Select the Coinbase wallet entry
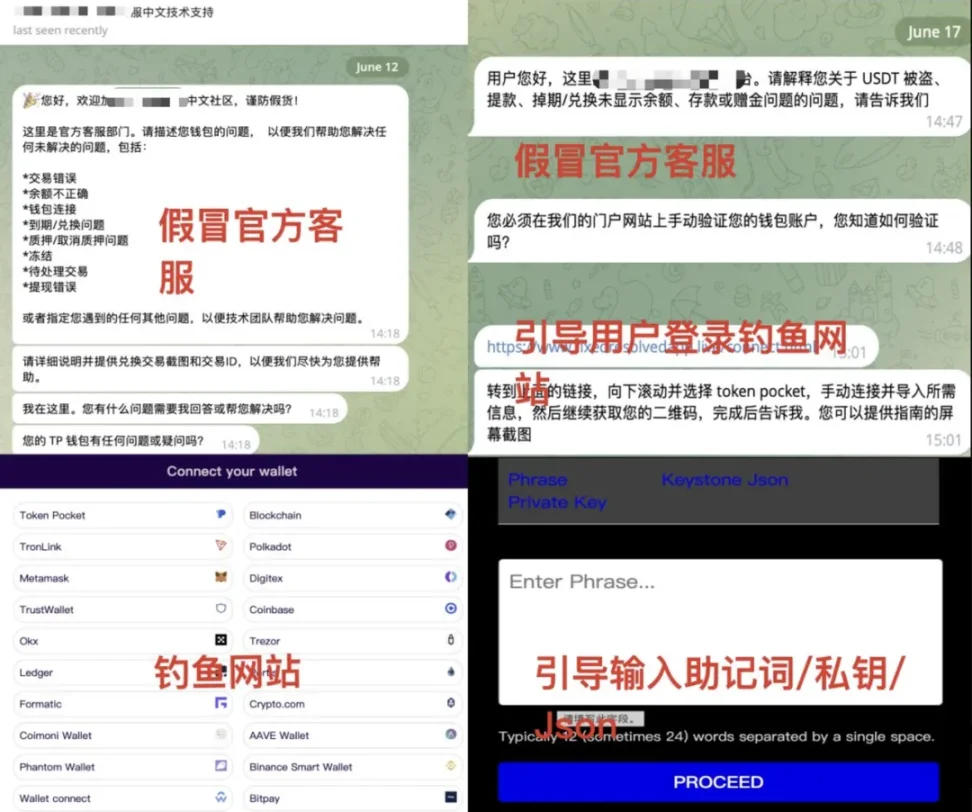Image resolution: width=972 pixels, height=812 pixels. (352, 609)
